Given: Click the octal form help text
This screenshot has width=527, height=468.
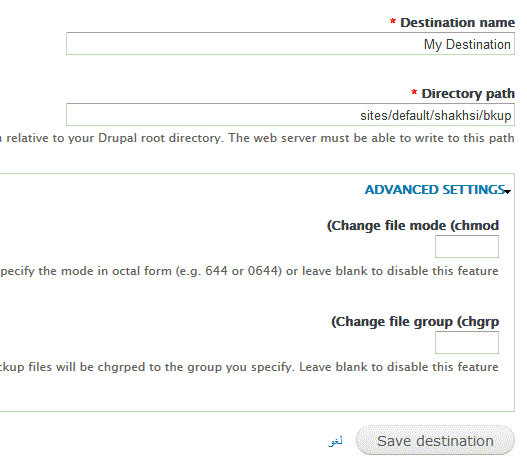Looking at the screenshot, I should [249, 271].
